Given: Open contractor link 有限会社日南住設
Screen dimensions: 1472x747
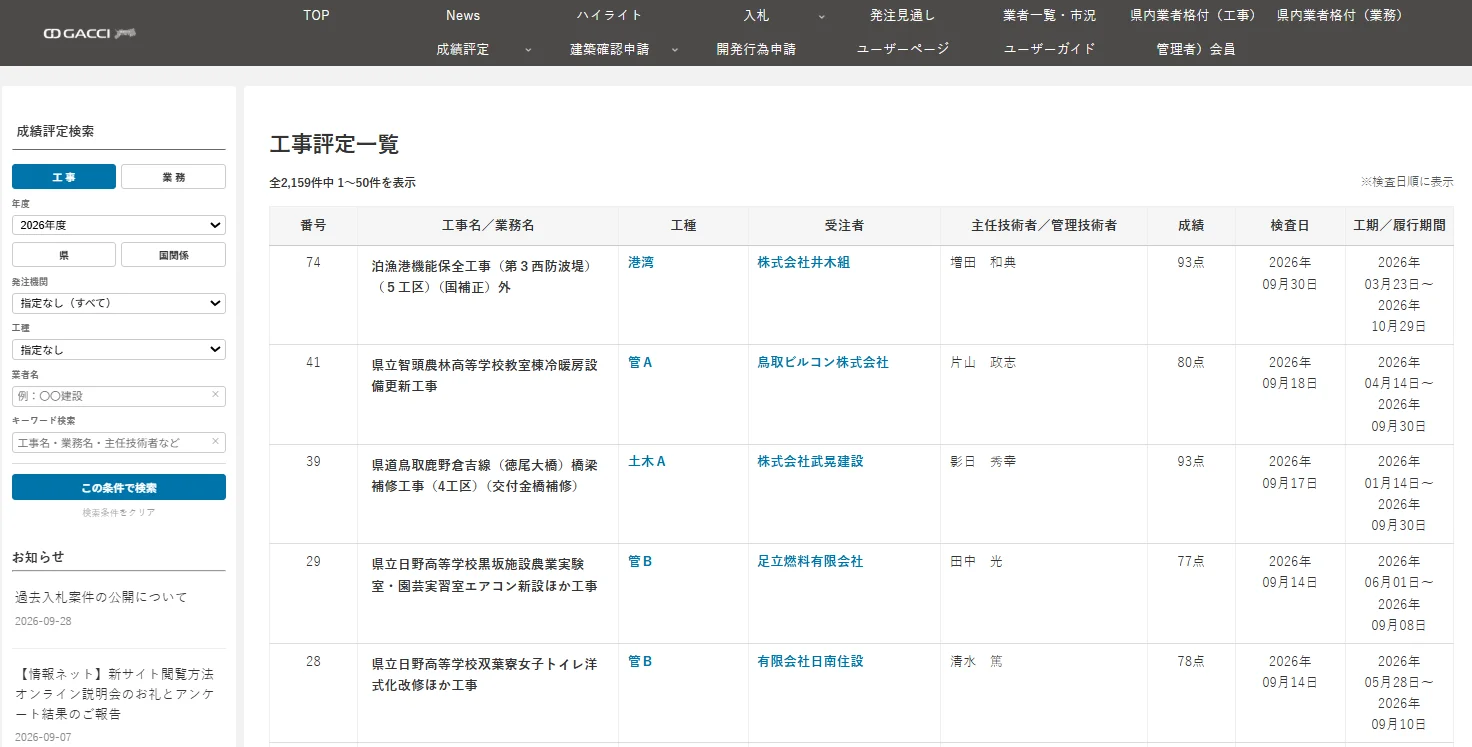Looking at the screenshot, I should tap(810, 661).
